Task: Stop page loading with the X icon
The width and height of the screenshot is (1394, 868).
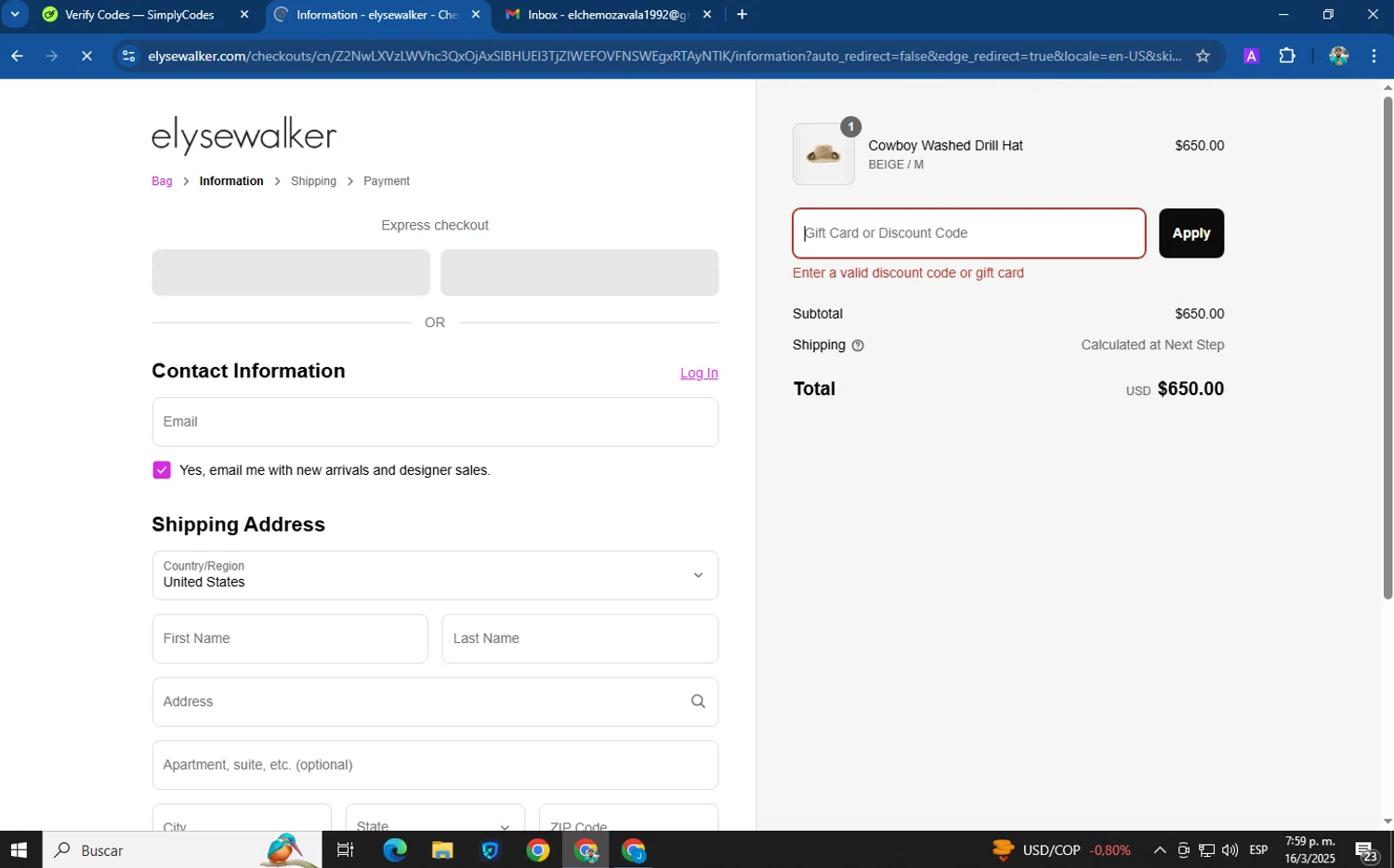Action: pyautogui.click(x=86, y=56)
